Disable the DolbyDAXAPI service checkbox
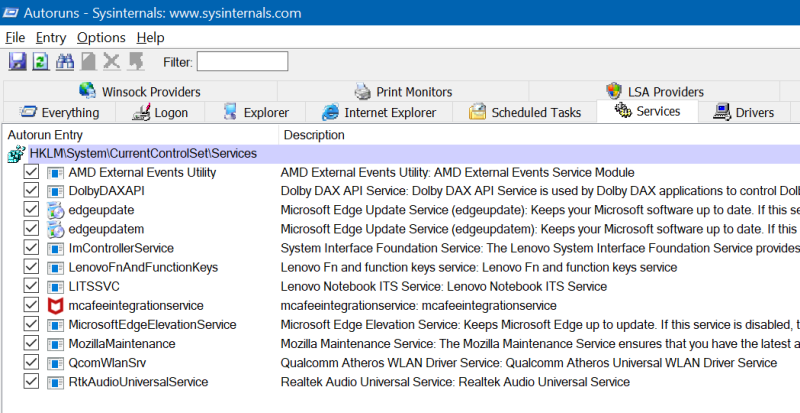The image size is (800, 413). pos(31,191)
